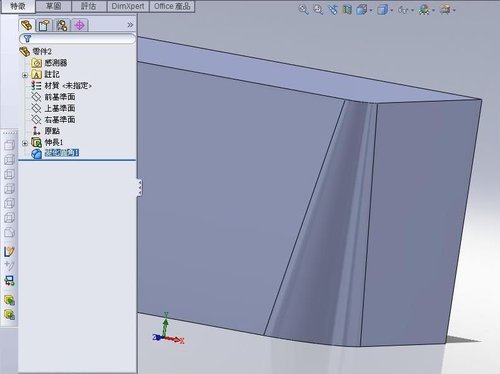Viewport: 500px width, 374px height.
Task: Open the Display Style dropdown
Action: (384, 10)
